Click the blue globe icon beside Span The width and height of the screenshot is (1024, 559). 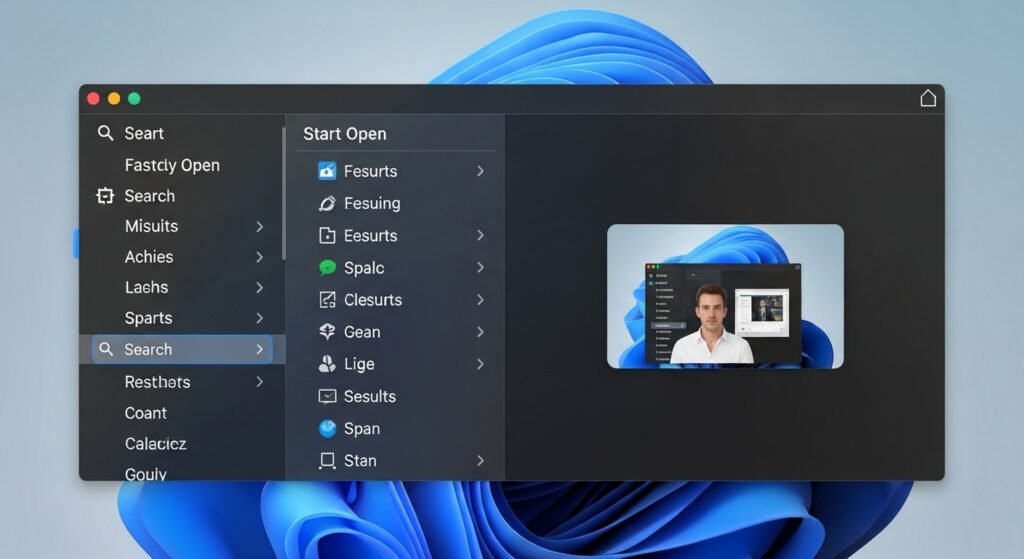point(327,428)
